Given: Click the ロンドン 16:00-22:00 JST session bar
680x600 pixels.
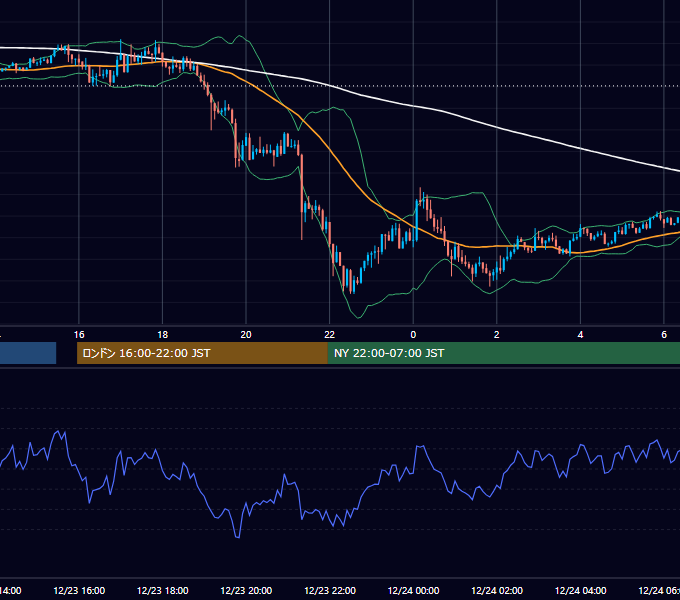Looking at the screenshot, I should click(202, 353).
